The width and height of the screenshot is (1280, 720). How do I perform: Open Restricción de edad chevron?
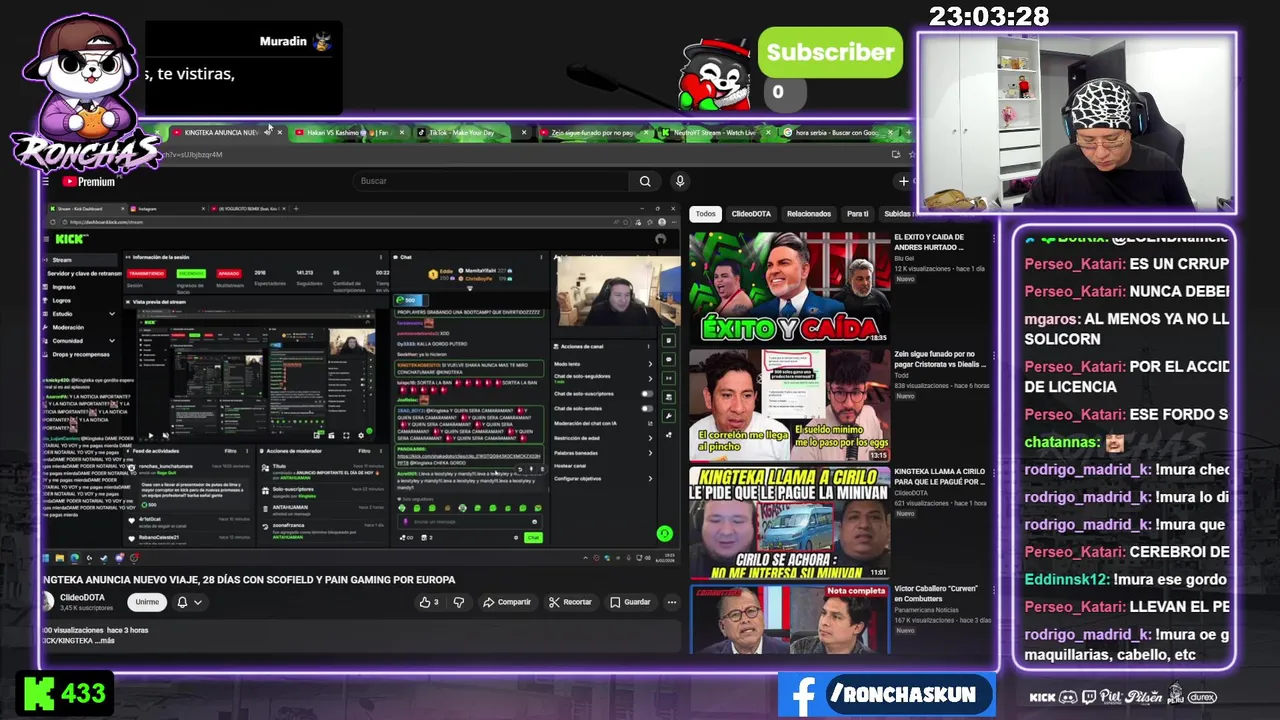[x=650, y=438]
